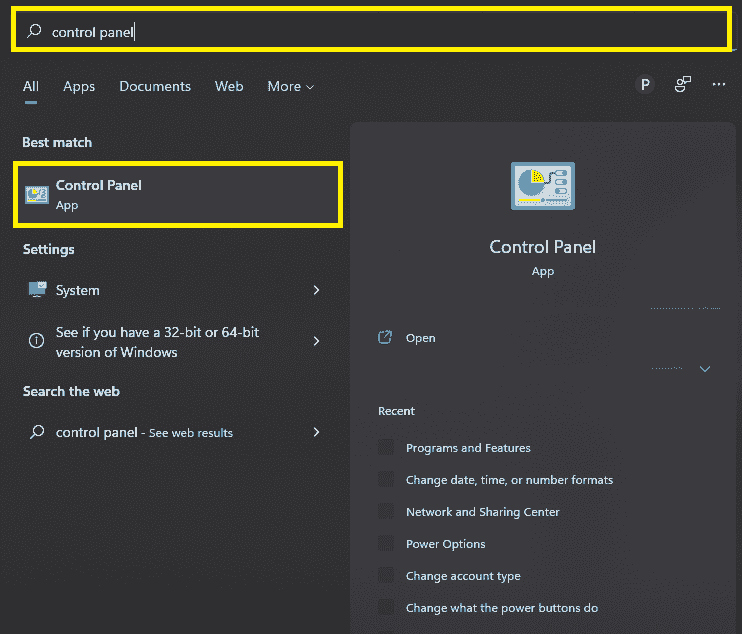Click the large Control Panel icon in preview pane
The height and width of the screenshot is (634, 742).
pos(542,187)
